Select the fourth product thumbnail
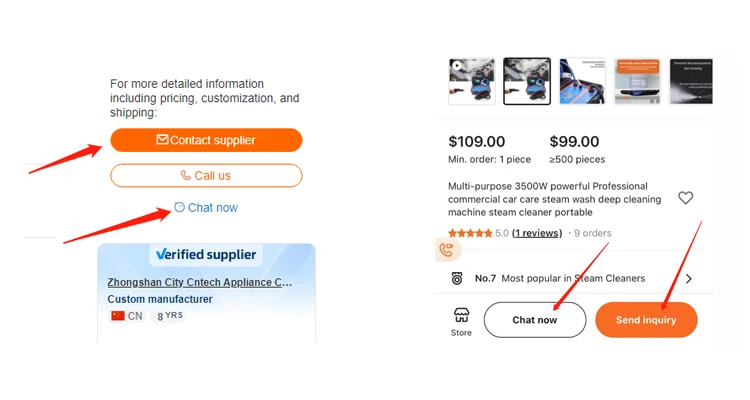750x400 pixels. coord(637,81)
